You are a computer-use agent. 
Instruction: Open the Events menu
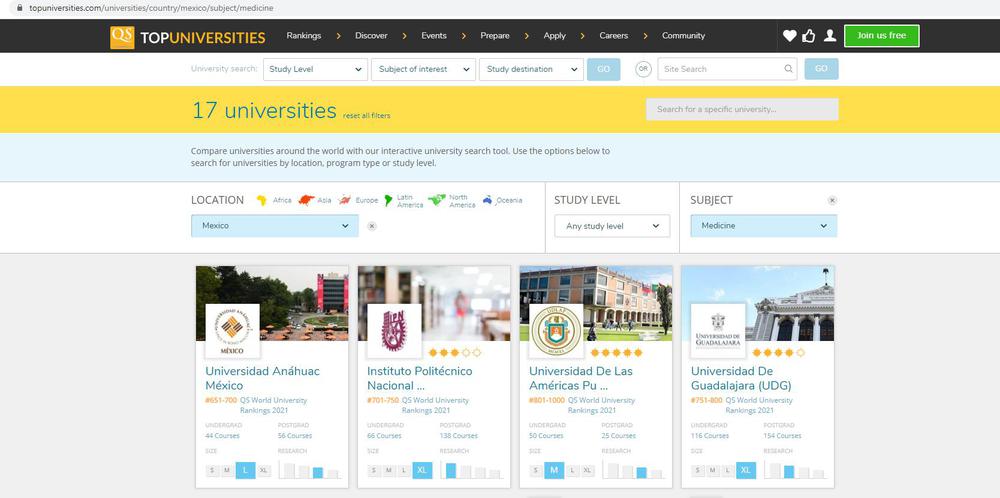[434, 36]
